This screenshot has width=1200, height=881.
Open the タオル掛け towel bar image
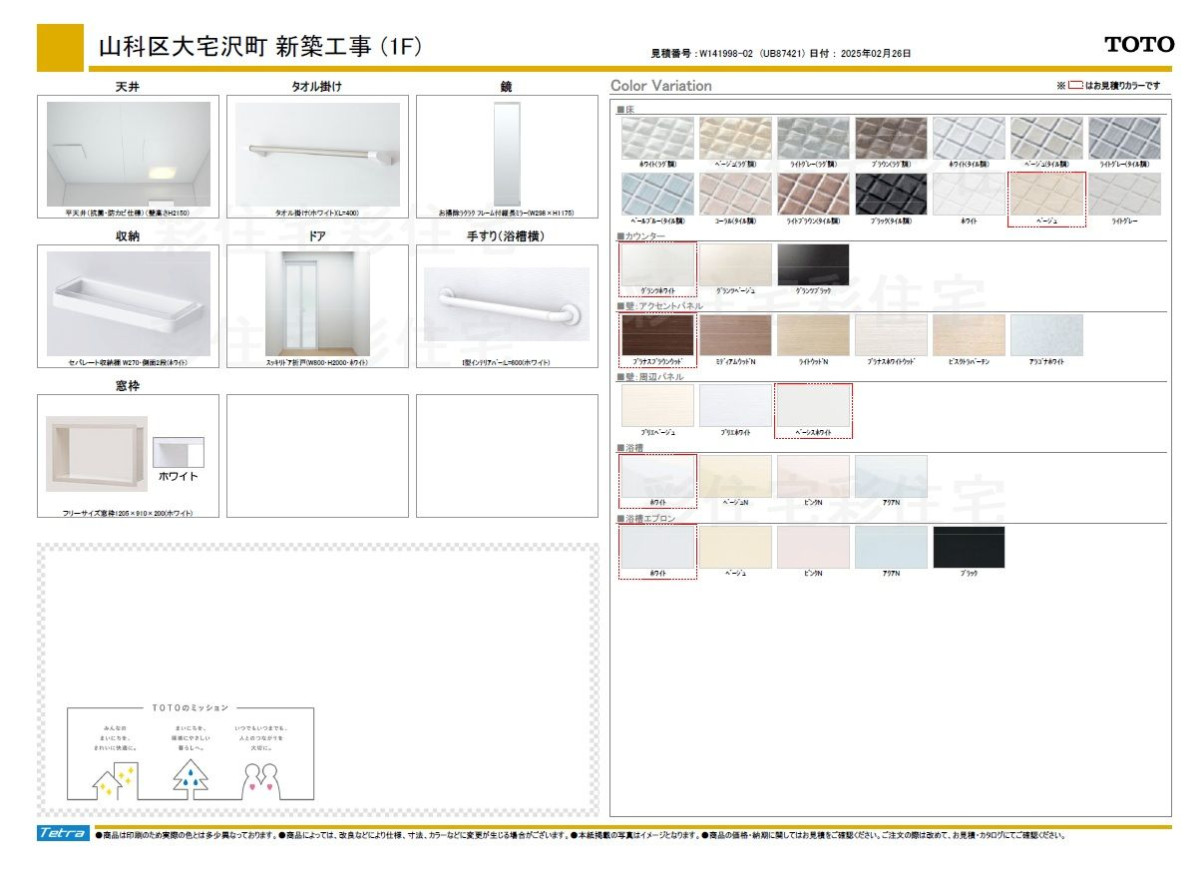click(x=317, y=154)
